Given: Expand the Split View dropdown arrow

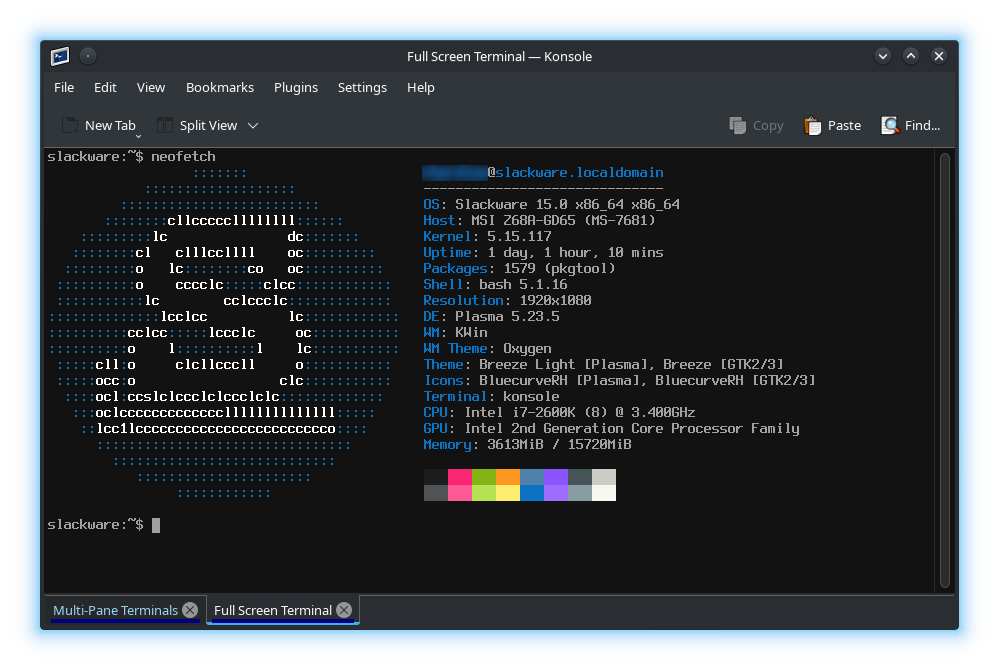Looking at the screenshot, I should click(x=253, y=125).
